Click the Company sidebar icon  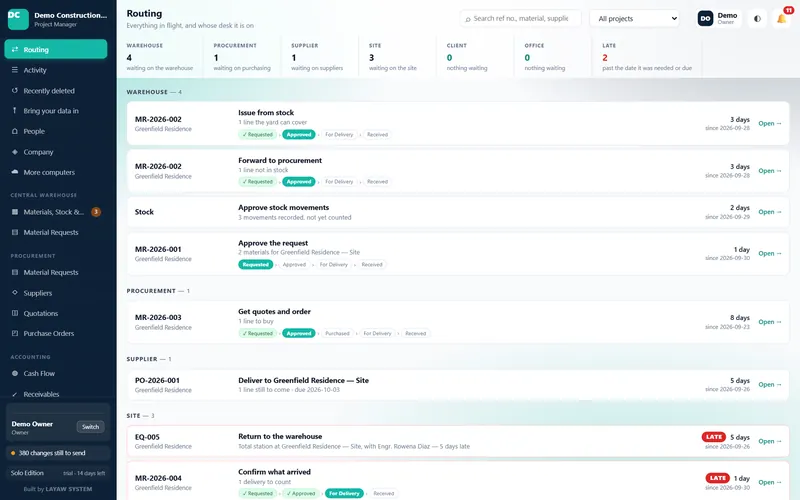point(15,152)
